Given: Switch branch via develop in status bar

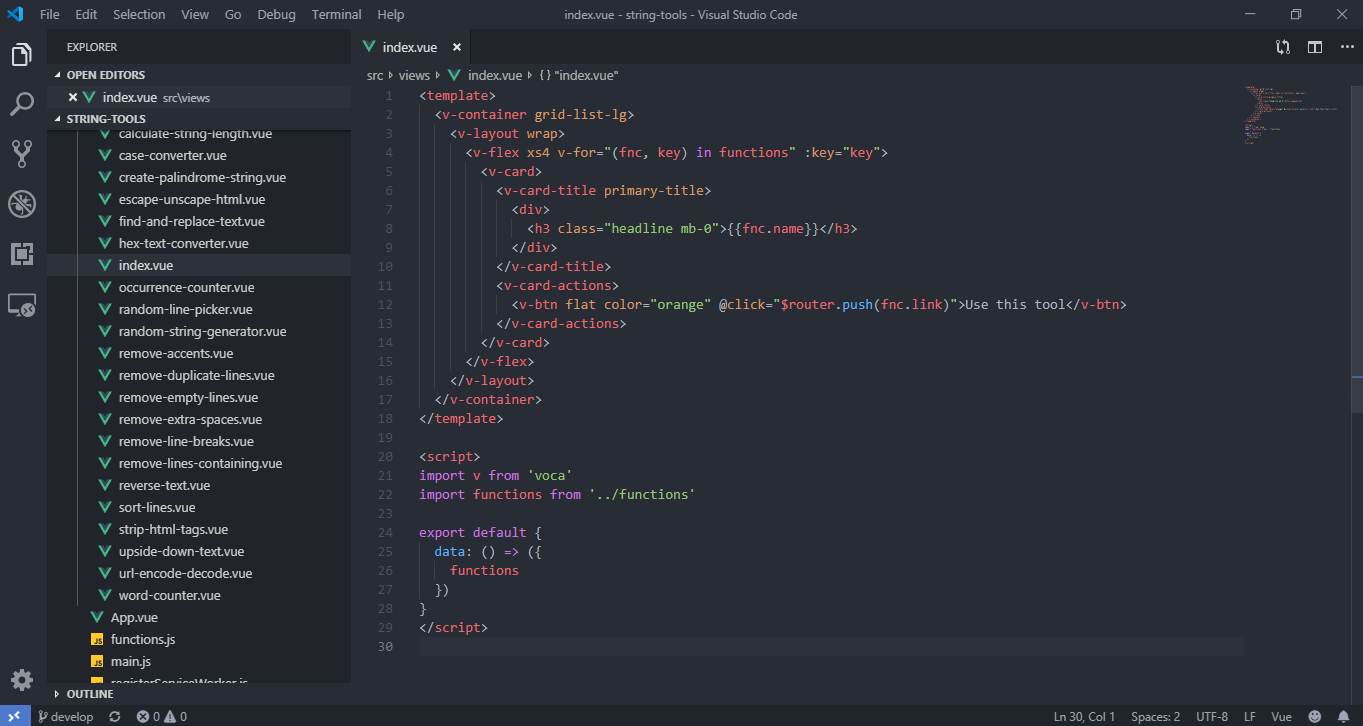Looking at the screenshot, I should pyautogui.click(x=64, y=716).
